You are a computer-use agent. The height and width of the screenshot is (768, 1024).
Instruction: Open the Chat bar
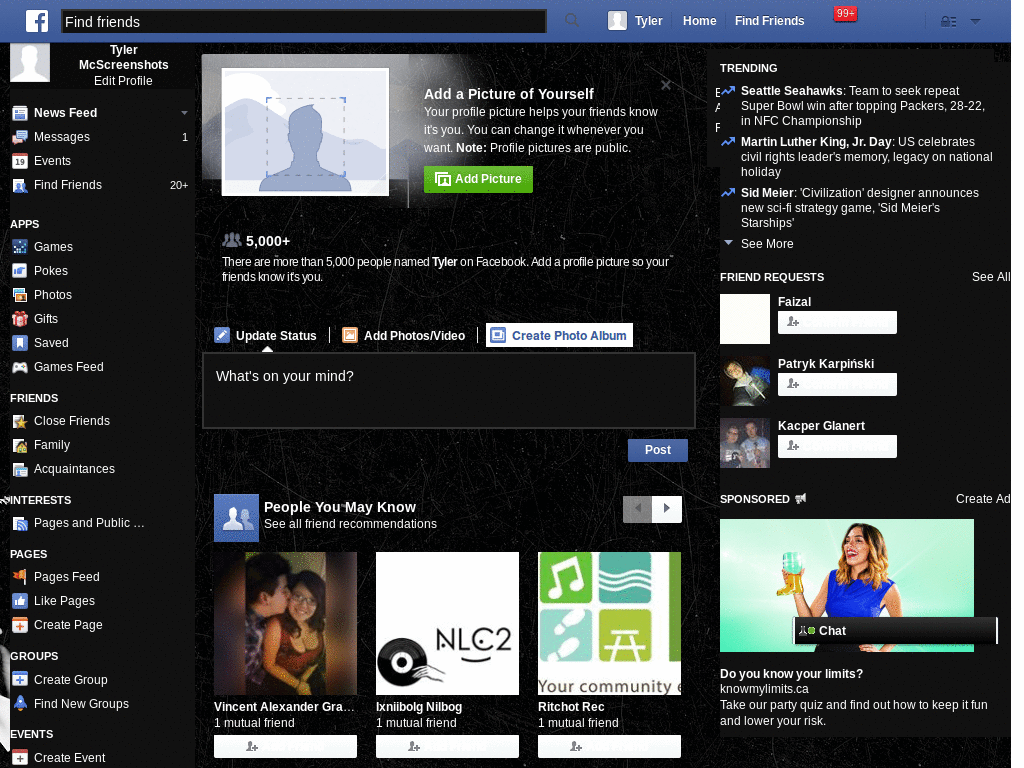point(895,631)
